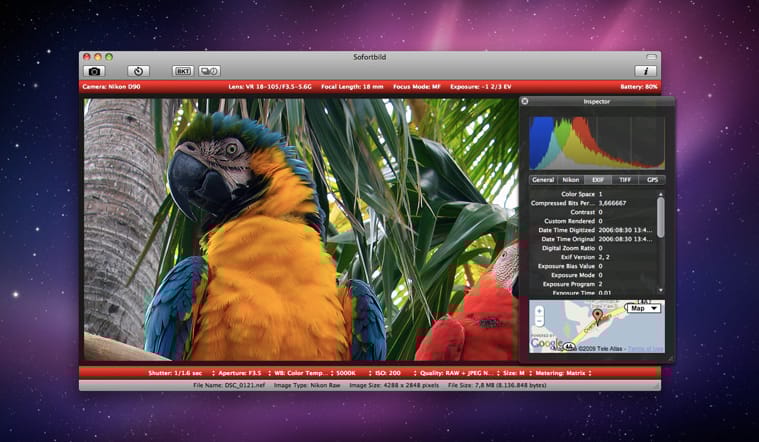Click the Camera: Nikon D90 label
The image size is (759, 442).
(111, 87)
